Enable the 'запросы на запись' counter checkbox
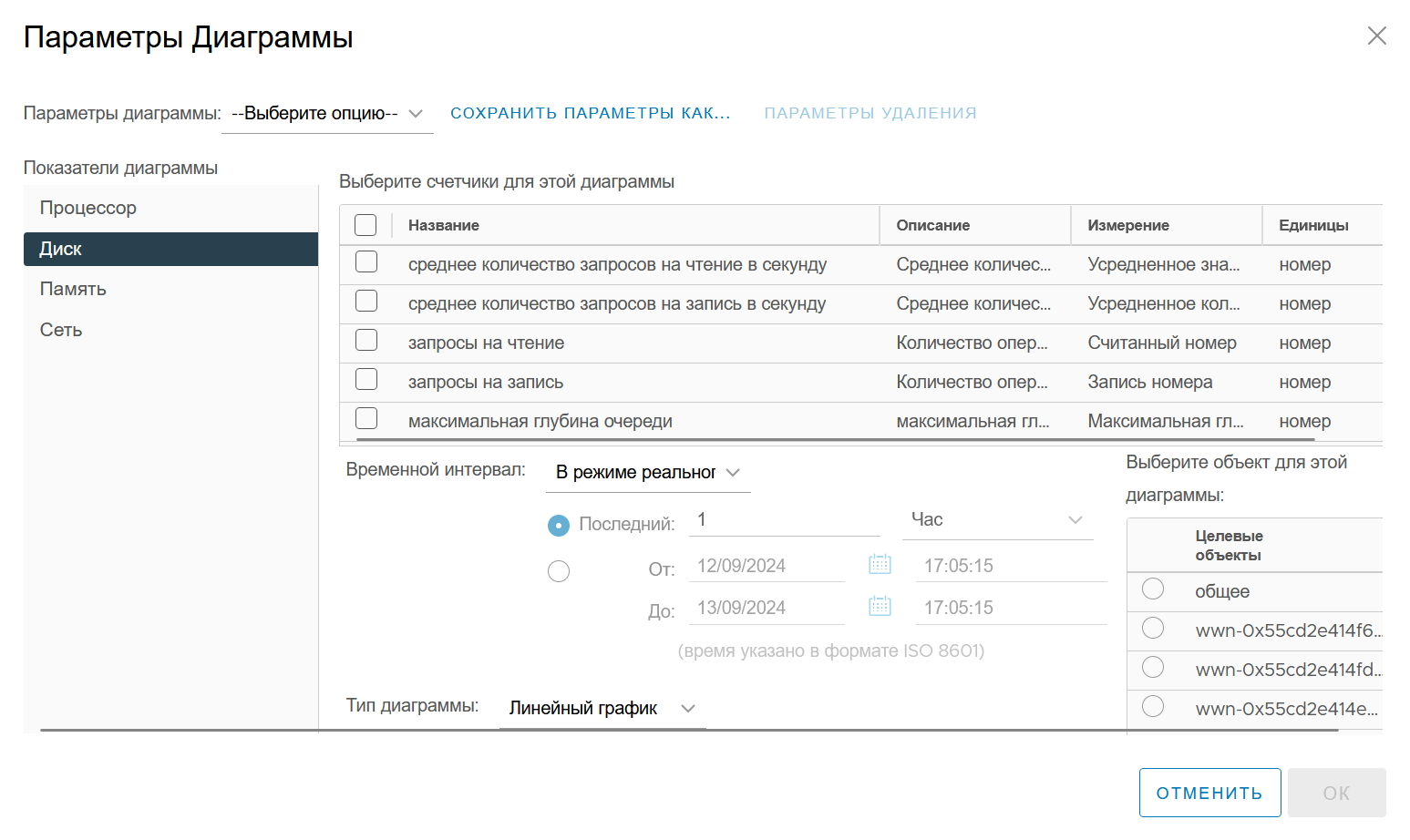The image size is (1410, 840). tap(366, 380)
